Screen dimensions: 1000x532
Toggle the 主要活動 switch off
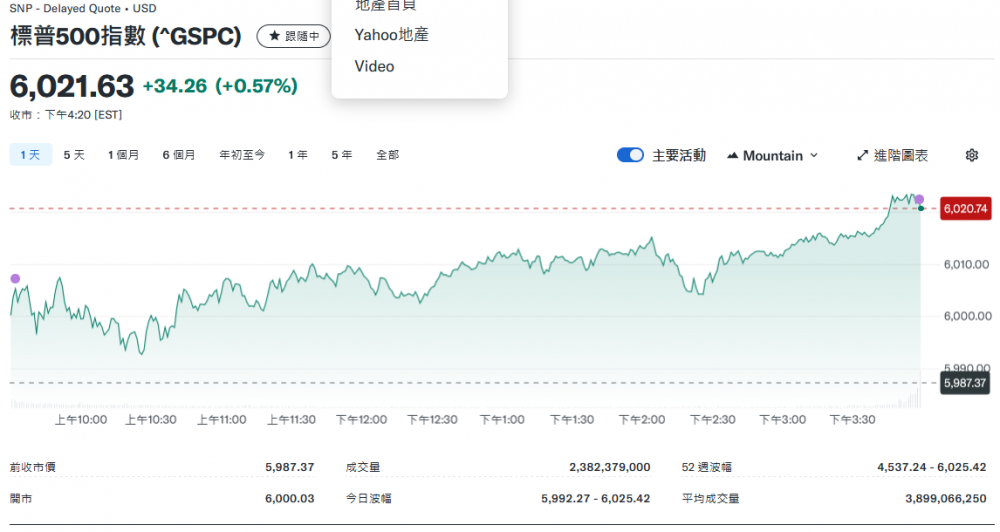coord(630,155)
